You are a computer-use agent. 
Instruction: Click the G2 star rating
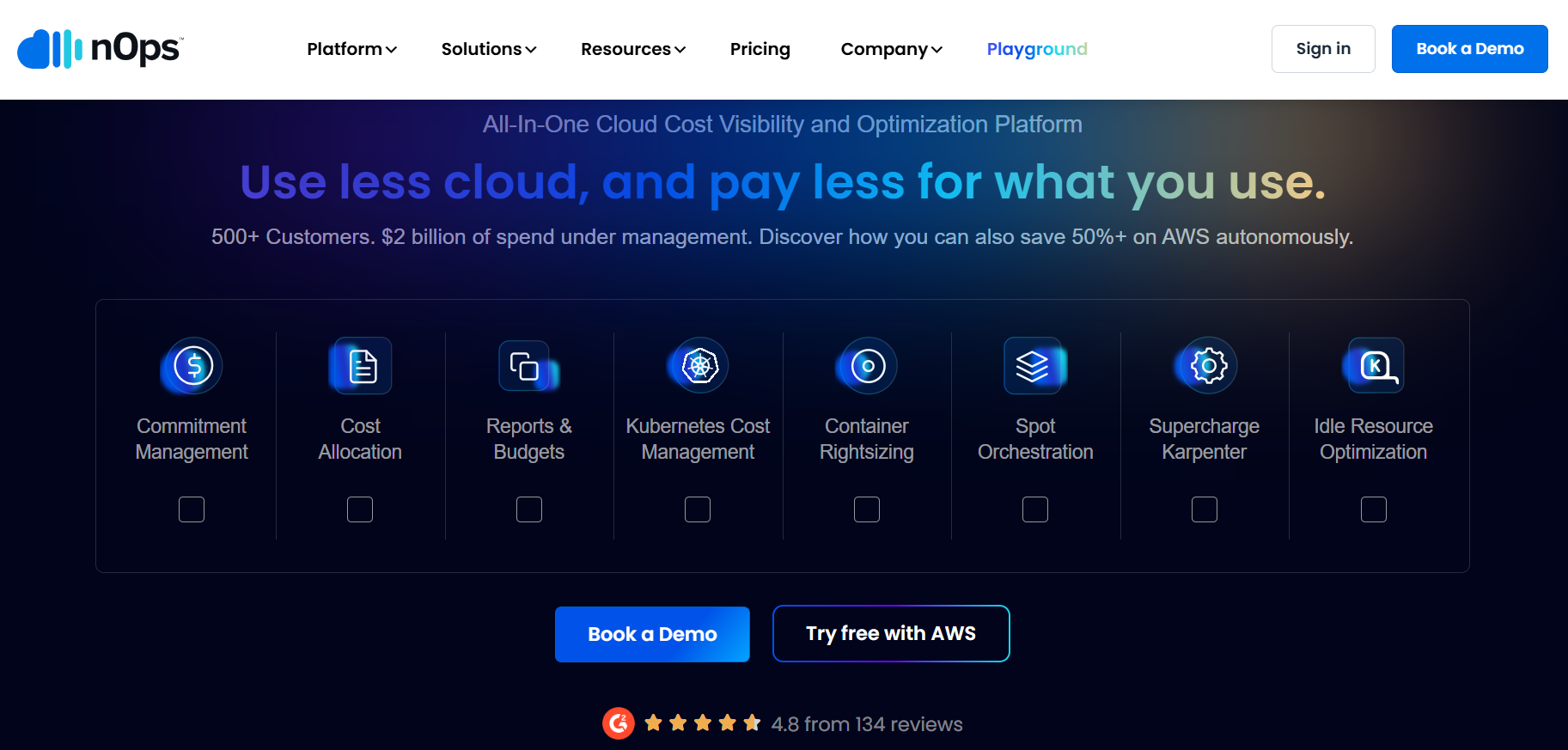(702, 723)
